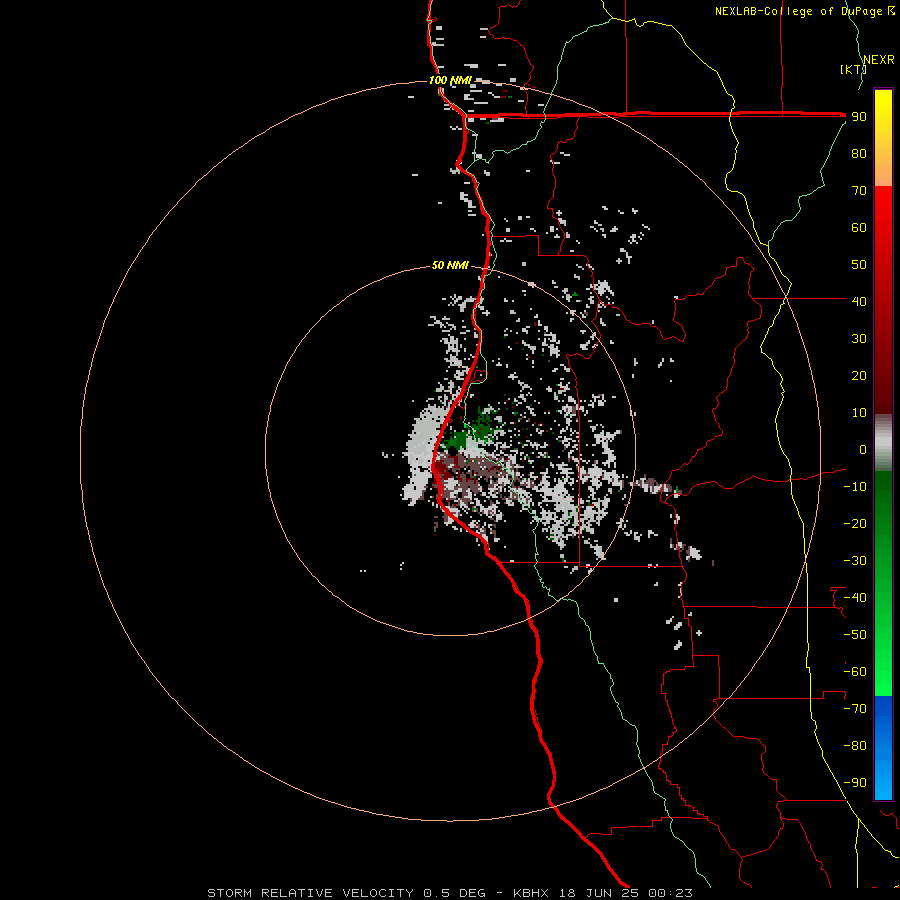Image resolution: width=900 pixels, height=900 pixels.
Task: Click the 50 value on the velocity scale
Action: [x=859, y=265]
